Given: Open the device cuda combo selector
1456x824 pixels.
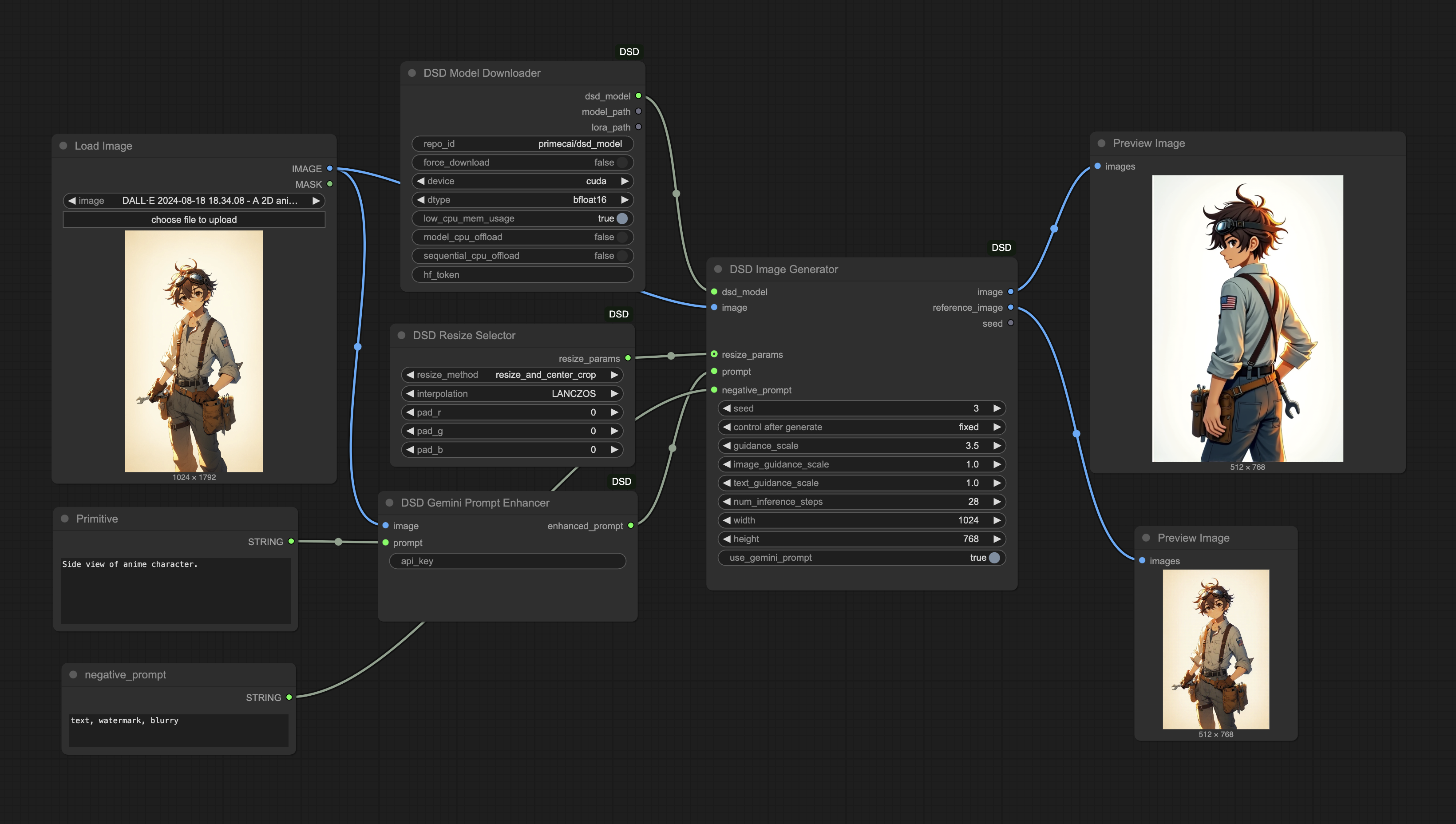Looking at the screenshot, I should (x=522, y=181).
